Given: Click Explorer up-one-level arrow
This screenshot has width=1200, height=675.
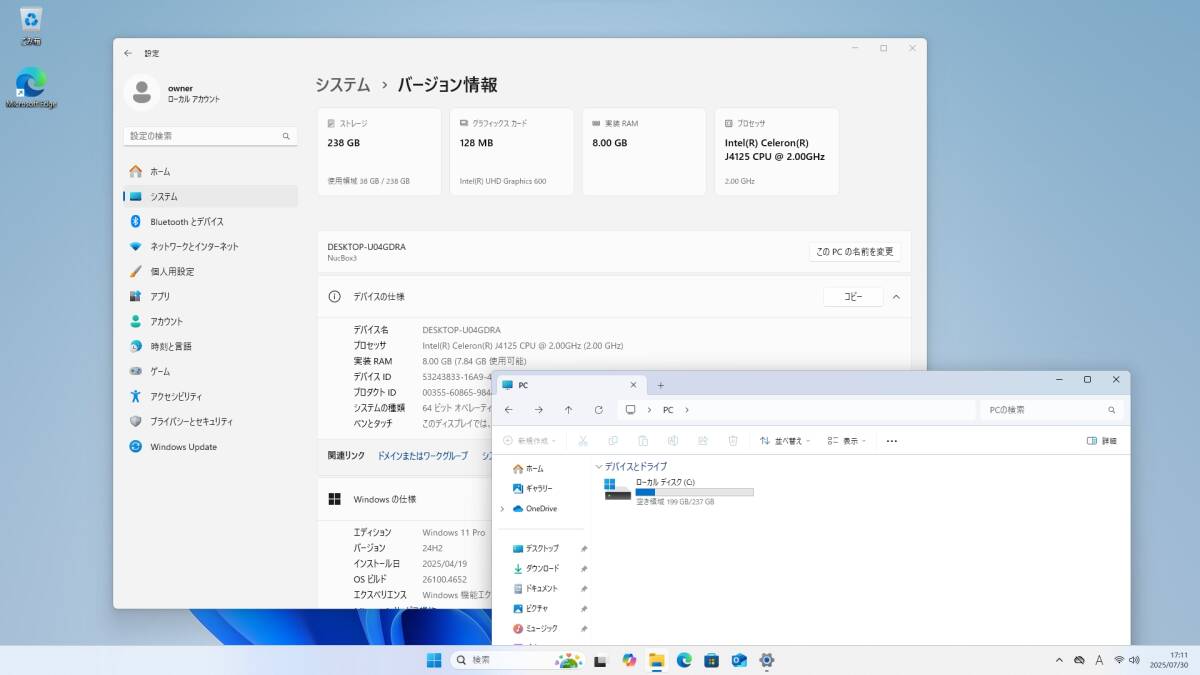Looking at the screenshot, I should click(568, 410).
